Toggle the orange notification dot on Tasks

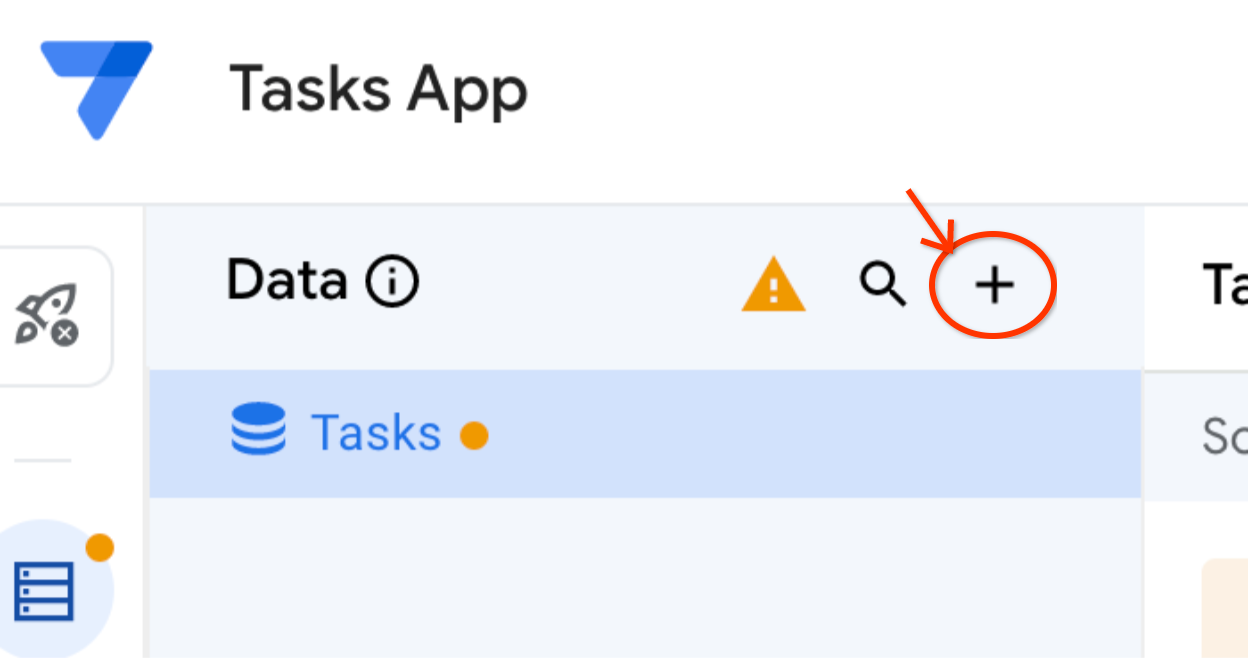[475, 435]
